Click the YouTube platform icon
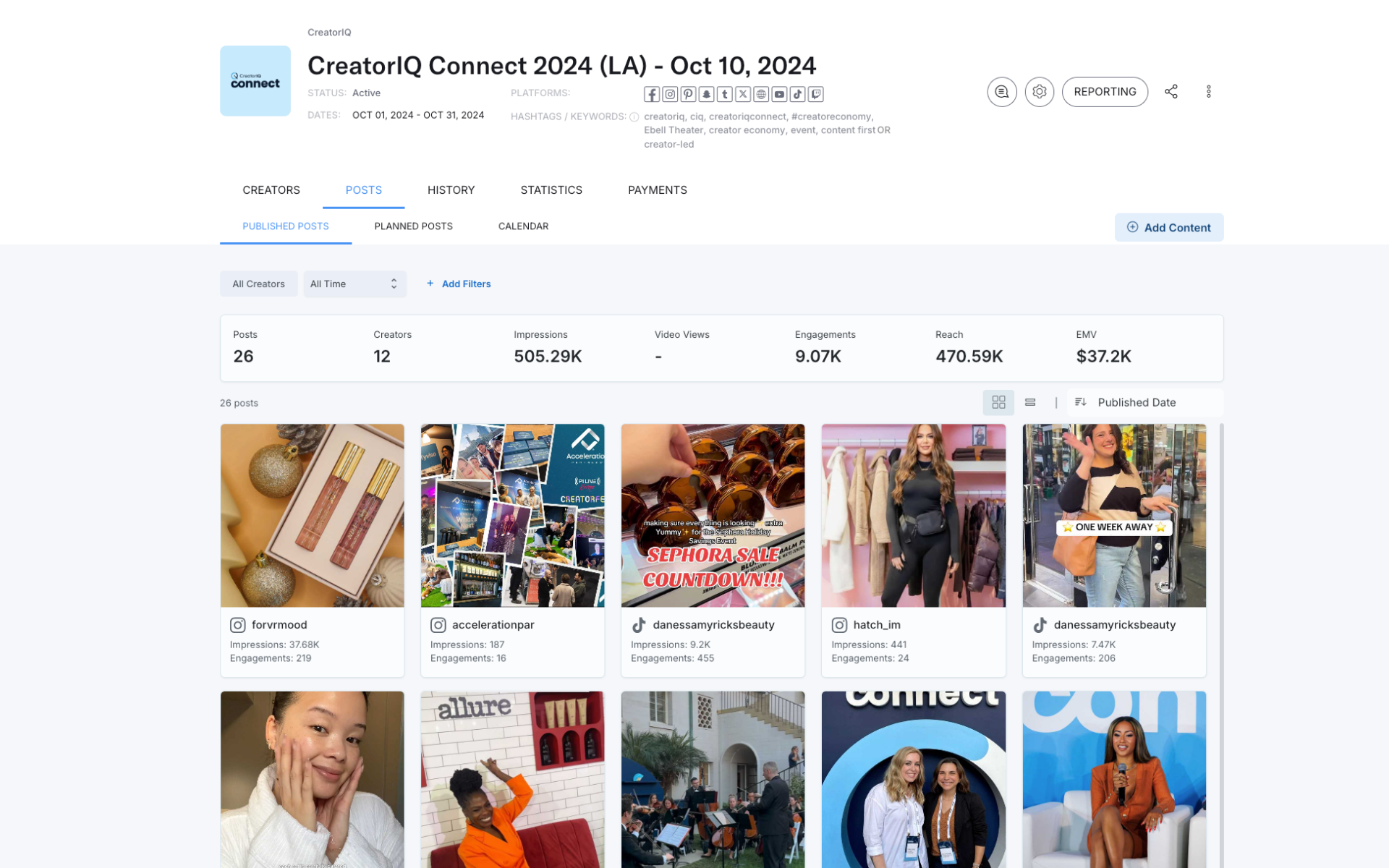Screen dimensions: 1389x868 [x=779, y=95]
